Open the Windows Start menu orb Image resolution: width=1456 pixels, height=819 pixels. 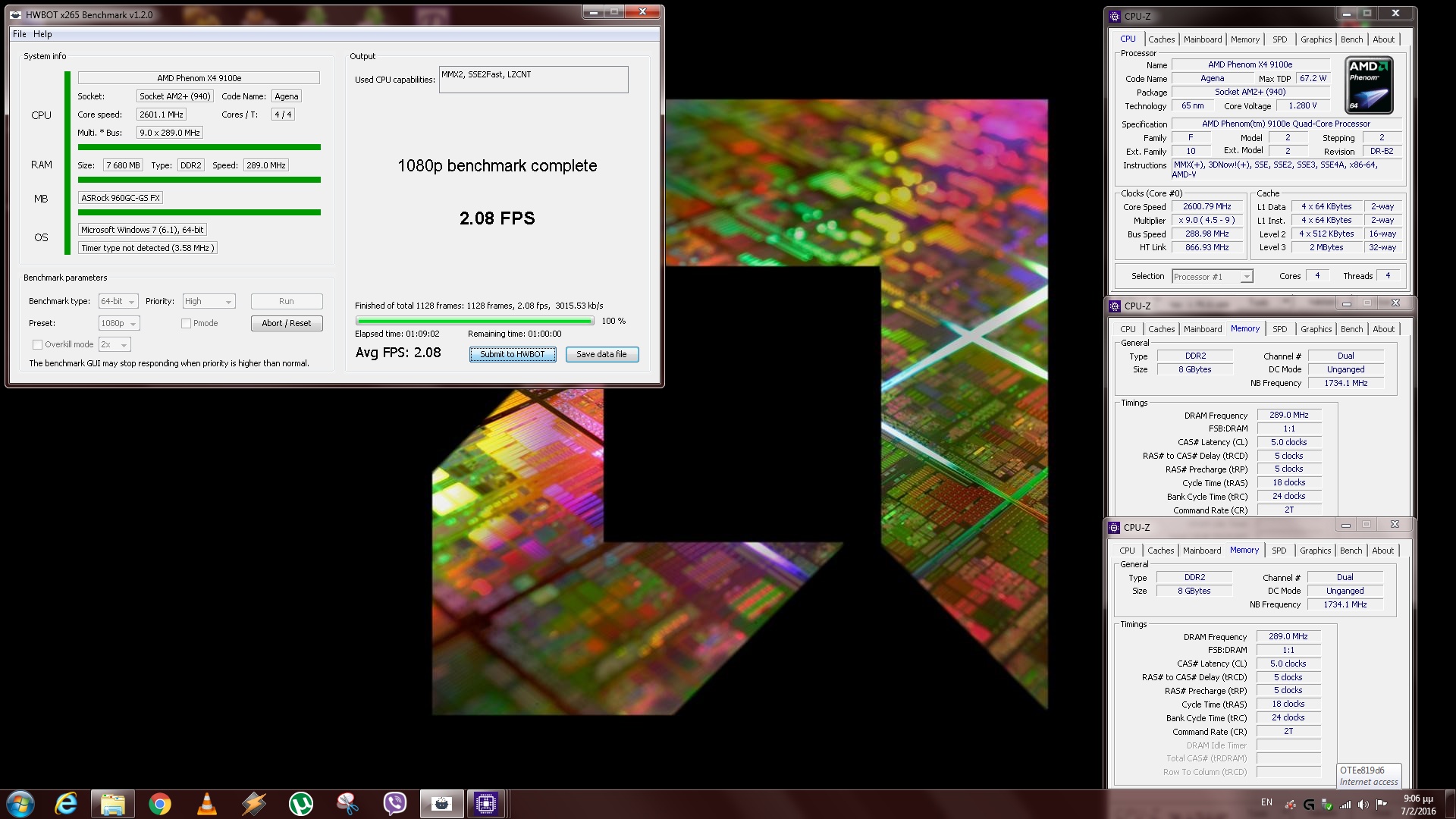(20, 803)
